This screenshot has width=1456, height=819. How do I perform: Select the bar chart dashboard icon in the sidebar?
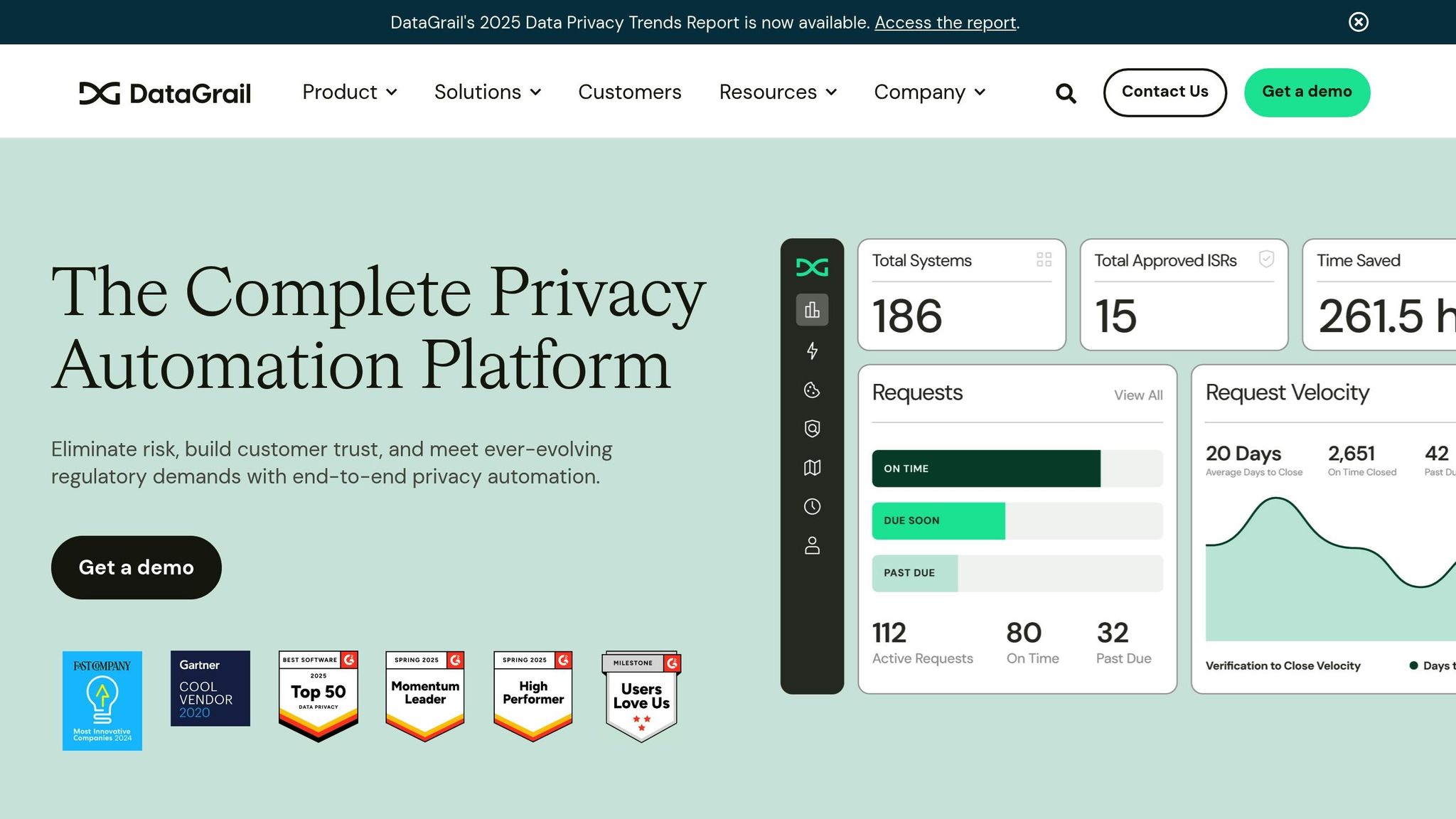pos(812,310)
